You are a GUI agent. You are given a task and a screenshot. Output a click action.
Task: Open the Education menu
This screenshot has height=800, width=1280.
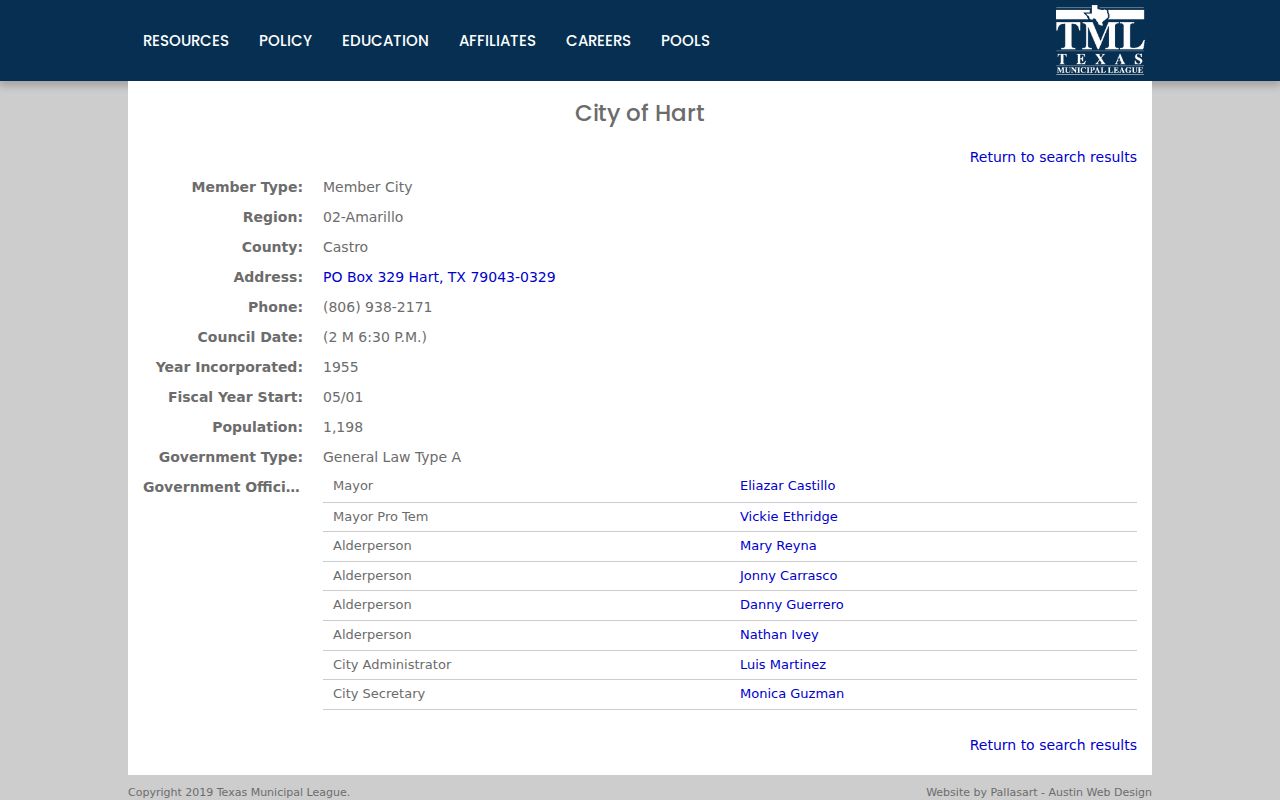(x=385, y=41)
